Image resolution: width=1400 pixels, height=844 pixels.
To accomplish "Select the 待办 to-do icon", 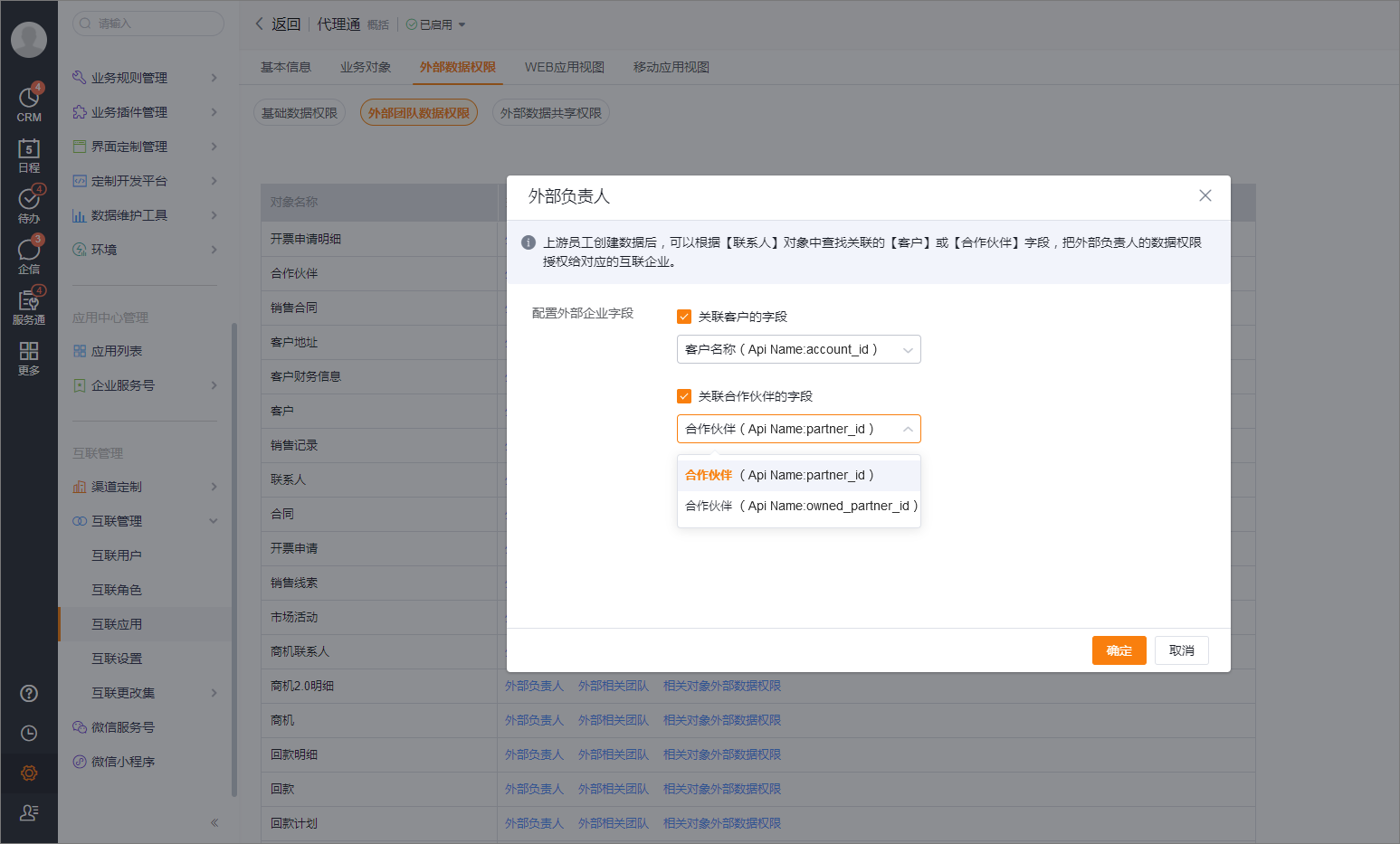I will [29, 205].
